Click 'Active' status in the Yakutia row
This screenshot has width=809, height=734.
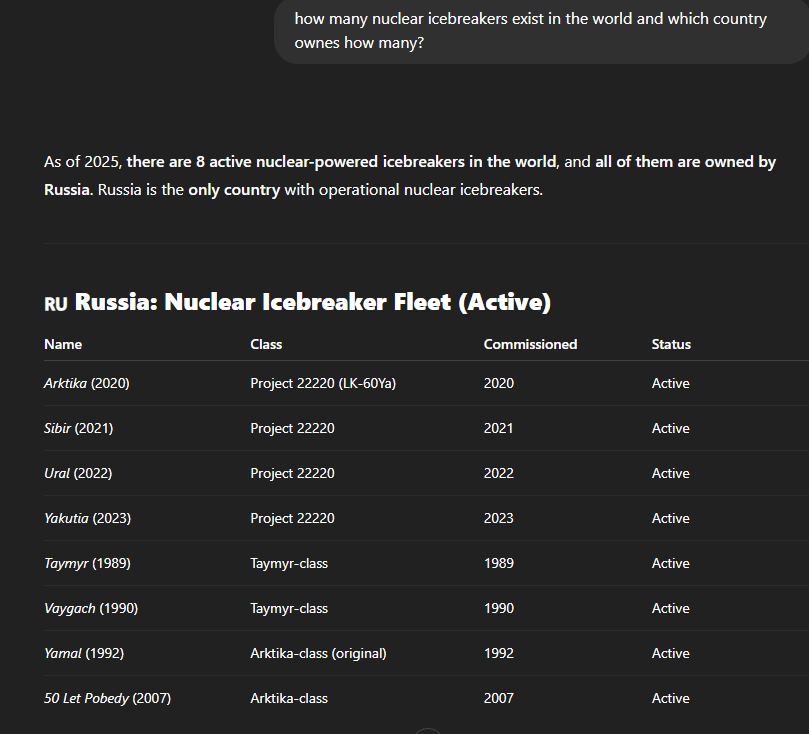pos(671,518)
